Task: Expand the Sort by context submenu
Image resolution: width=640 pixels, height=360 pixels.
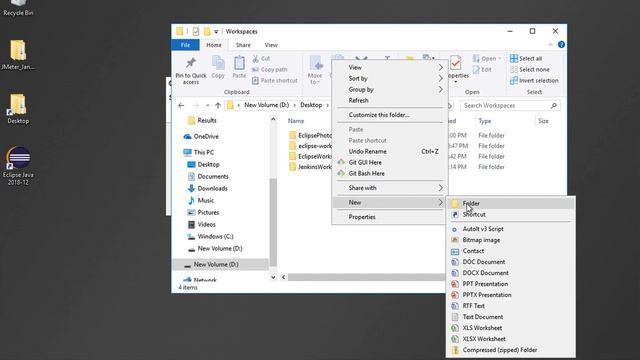Action: coord(389,78)
